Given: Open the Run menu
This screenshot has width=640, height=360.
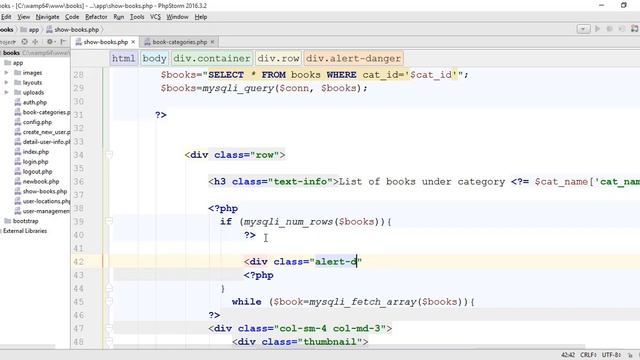Looking at the screenshot, I should point(118,17).
